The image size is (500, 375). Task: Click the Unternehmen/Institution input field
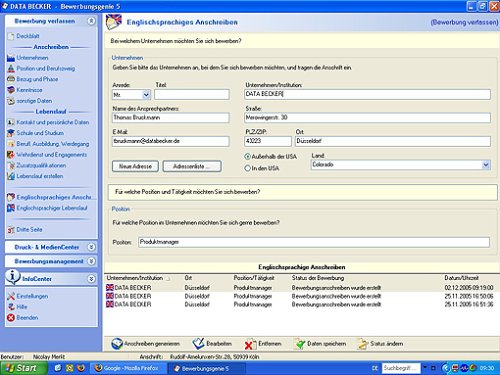[x=367, y=94]
